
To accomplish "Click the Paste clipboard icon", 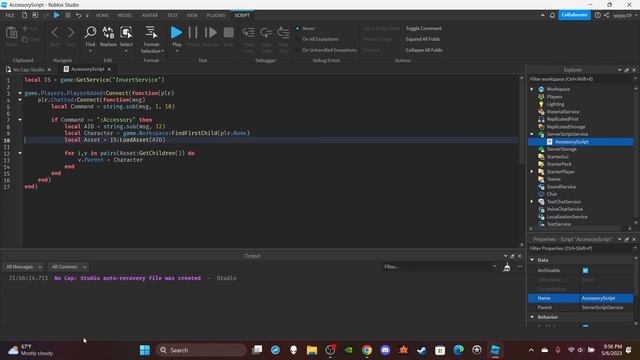I will coord(11,33).
